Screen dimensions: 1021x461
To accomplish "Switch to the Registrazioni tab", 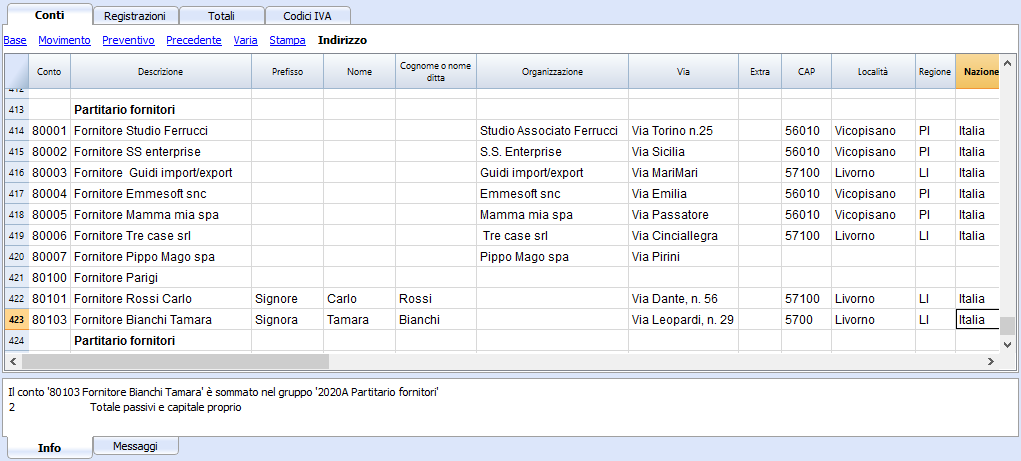I will tap(137, 16).
